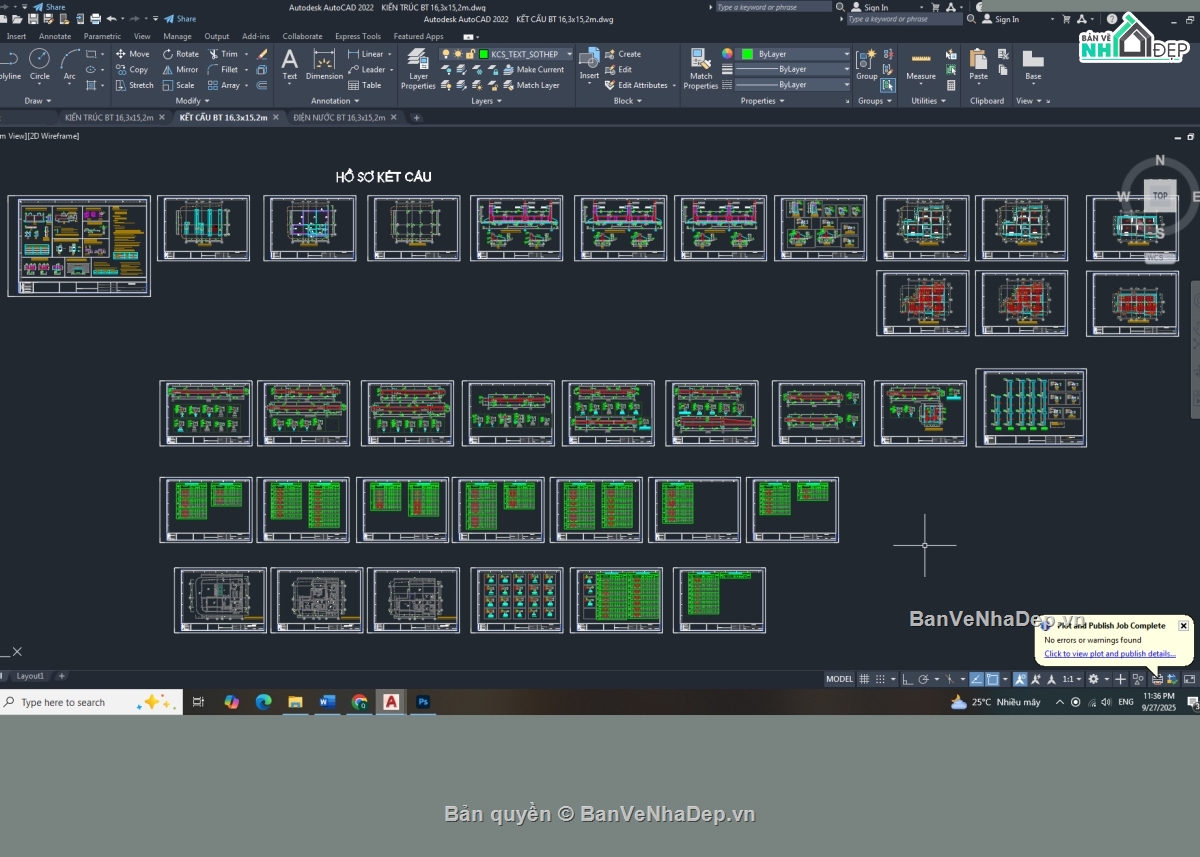Select the Circle drawing tool

tap(39, 63)
